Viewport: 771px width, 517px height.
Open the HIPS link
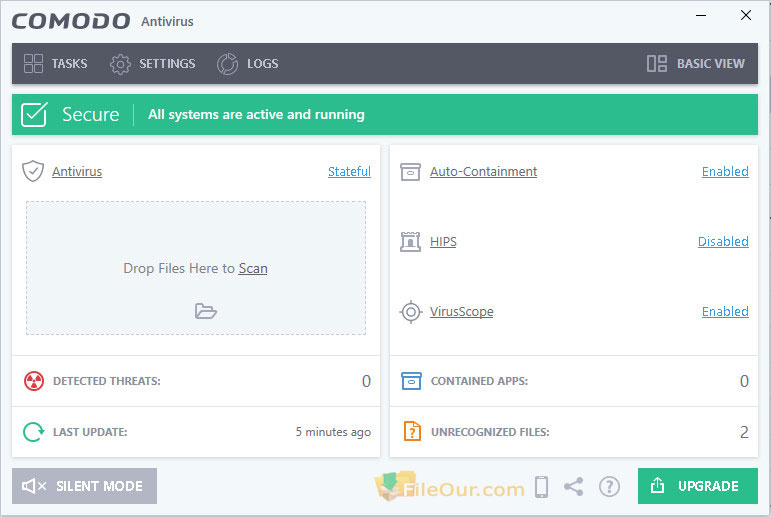pyautogui.click(x=443, y=242)
